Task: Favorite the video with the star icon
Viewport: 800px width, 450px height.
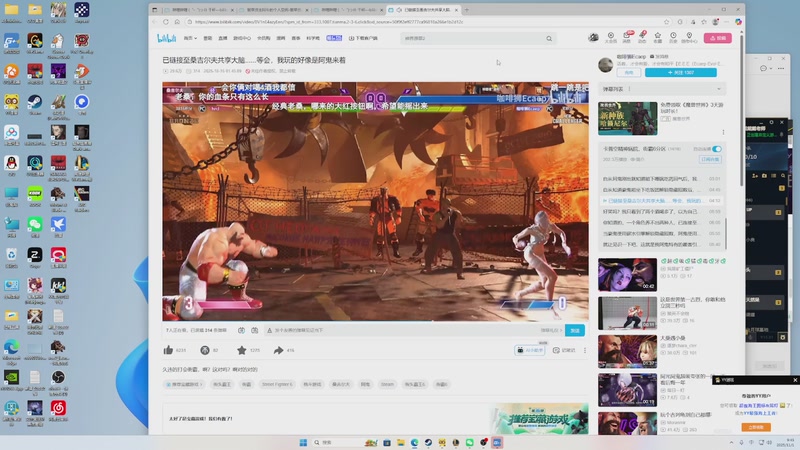Action: click(242, 350)
